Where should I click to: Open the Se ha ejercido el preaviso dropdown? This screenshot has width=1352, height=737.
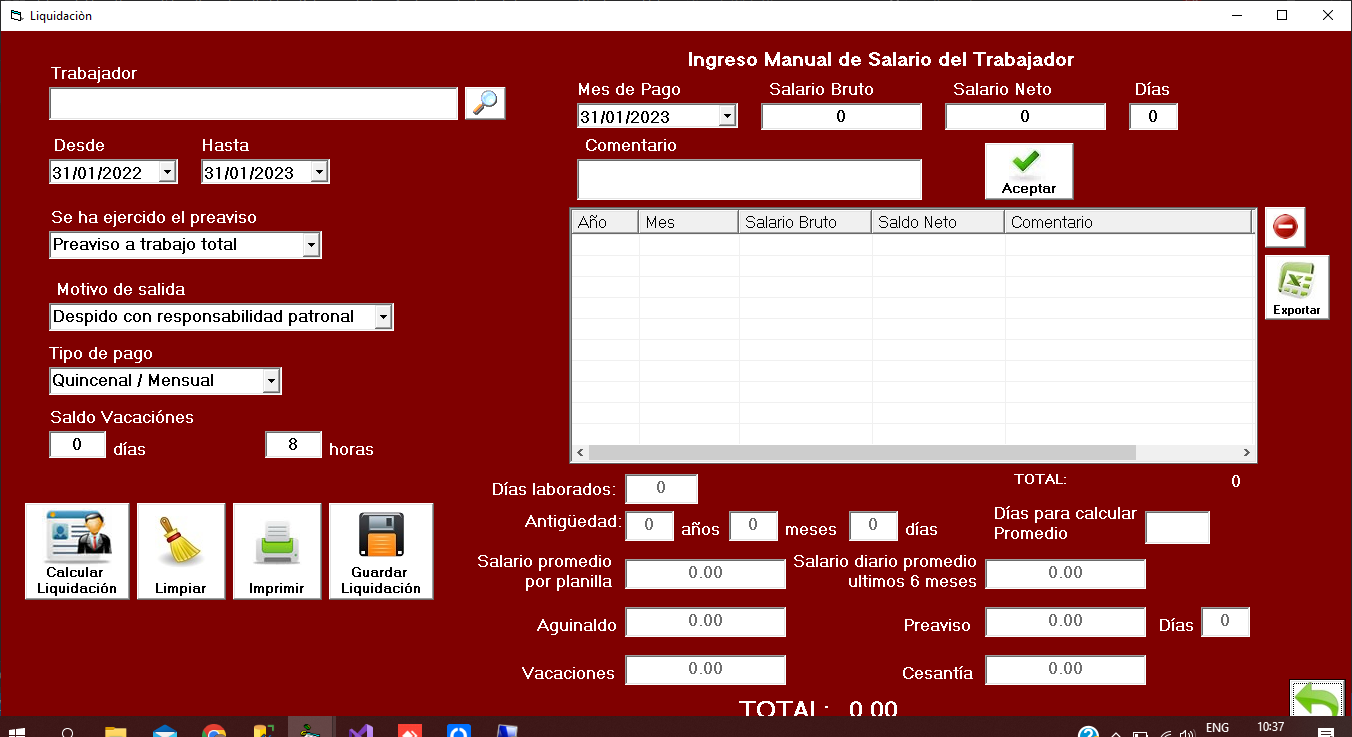pyautogui.click(x=310, y=245)
